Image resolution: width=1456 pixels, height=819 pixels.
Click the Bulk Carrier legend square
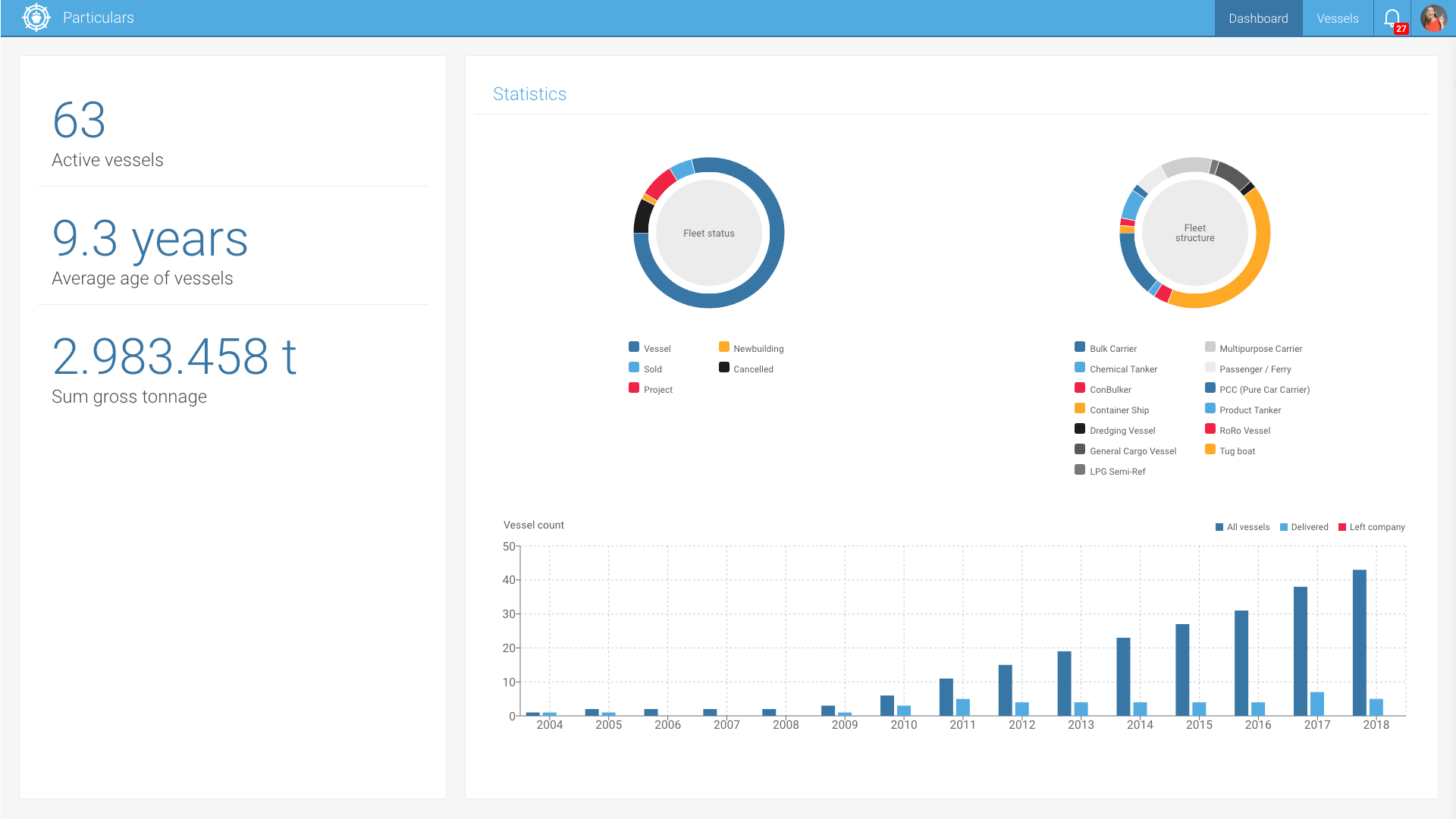(x=1080, y=347)
